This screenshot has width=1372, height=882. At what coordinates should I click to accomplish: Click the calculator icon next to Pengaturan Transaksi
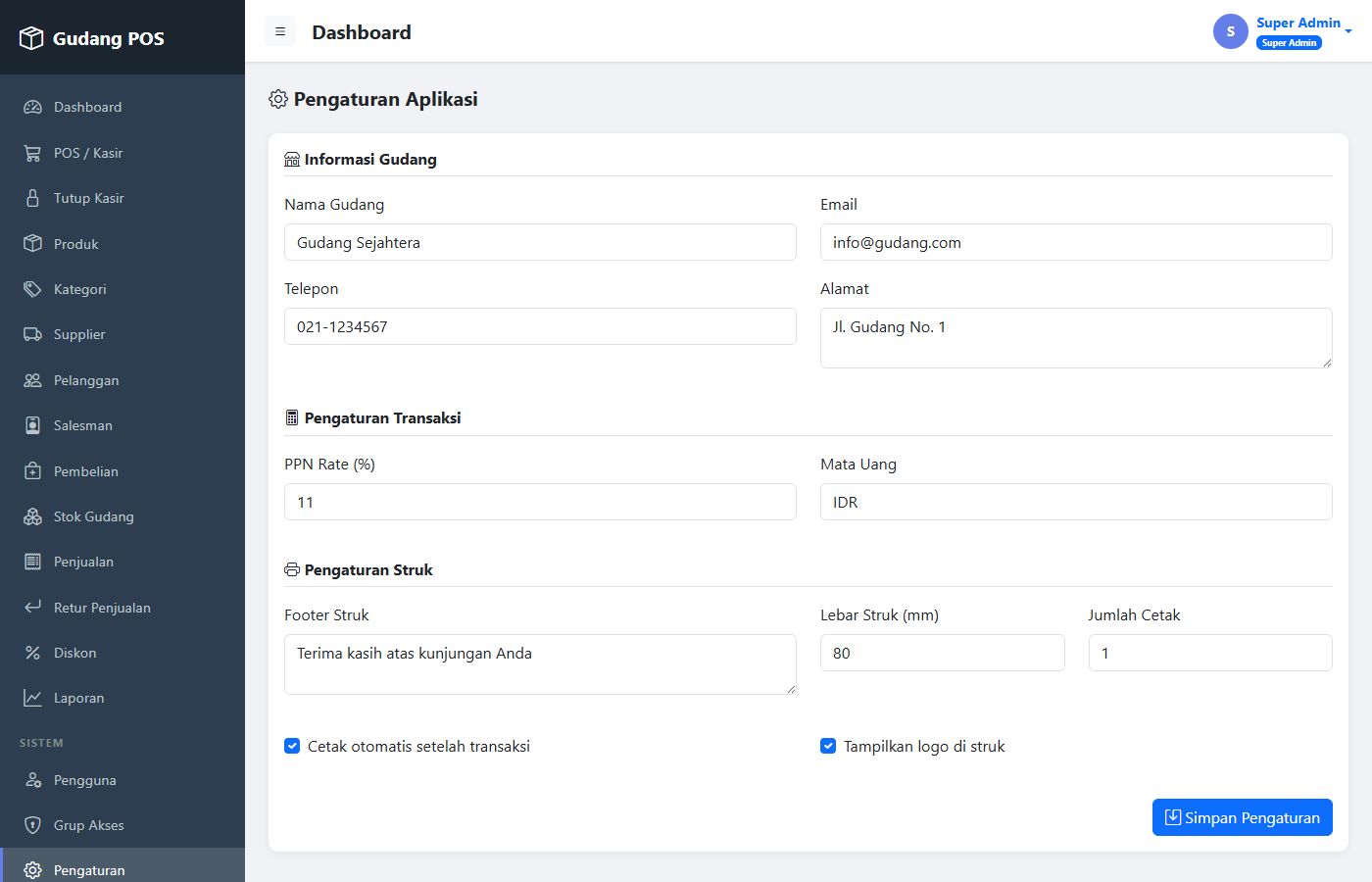(292, 417)
